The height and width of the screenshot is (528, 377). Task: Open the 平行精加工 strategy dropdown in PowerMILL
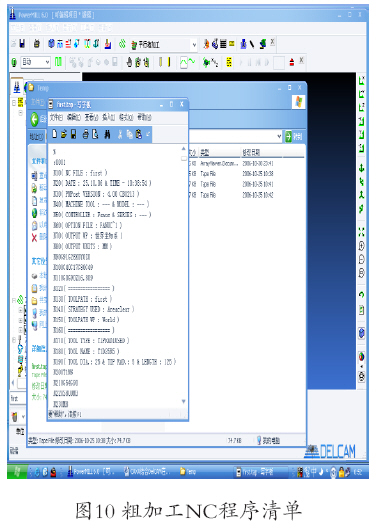[x=194, y=45]
